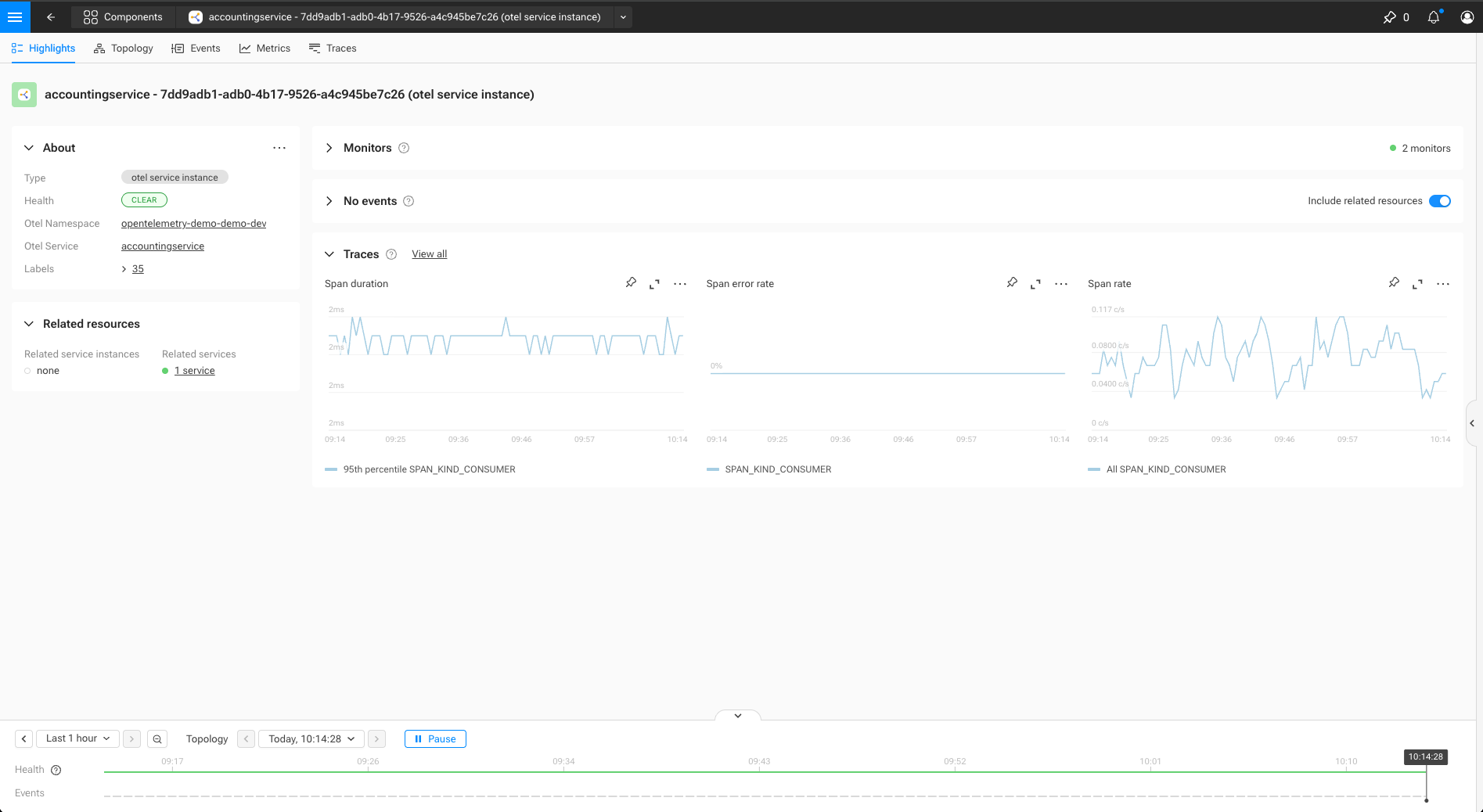Image resolution: width=1483 pixels, height=812 pixels.
Task: Expand the Monitors section
Action: (329, 148)
